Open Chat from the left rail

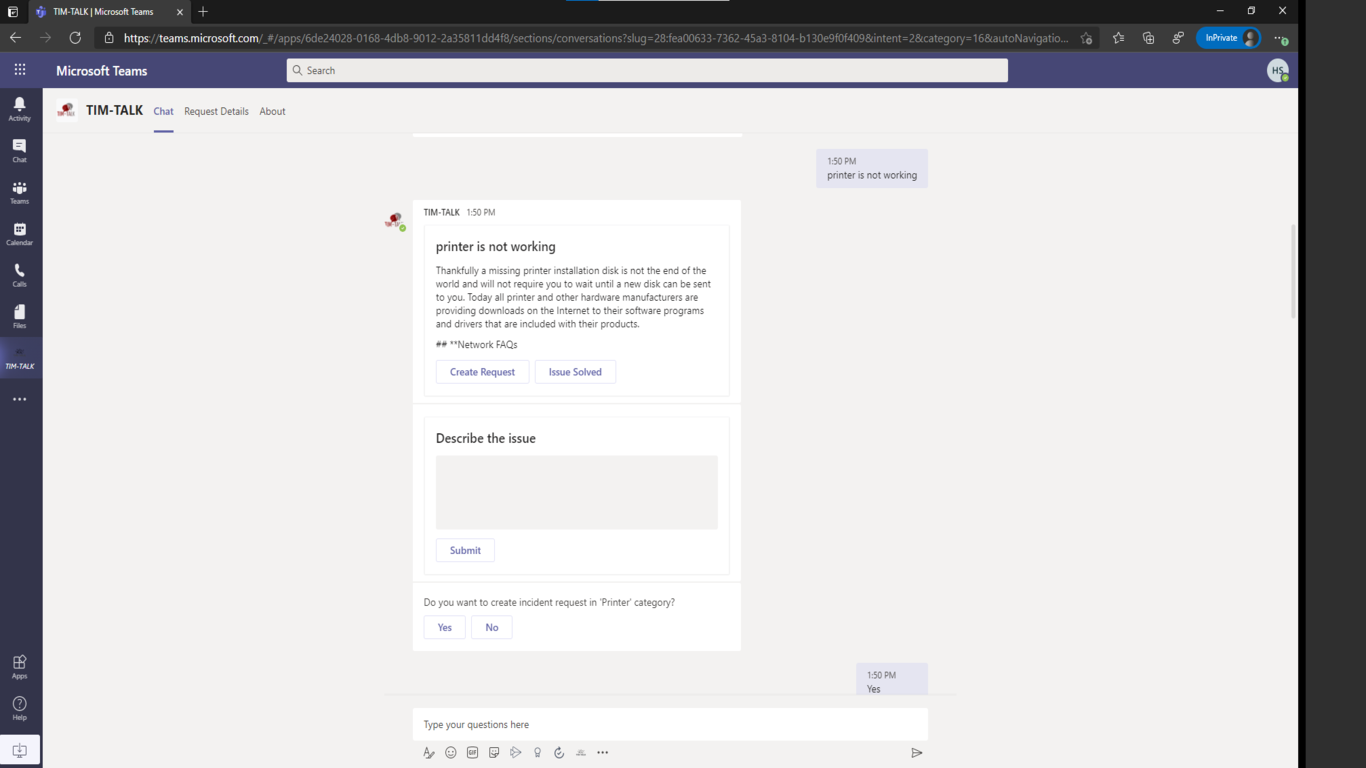tap(19, 151)
